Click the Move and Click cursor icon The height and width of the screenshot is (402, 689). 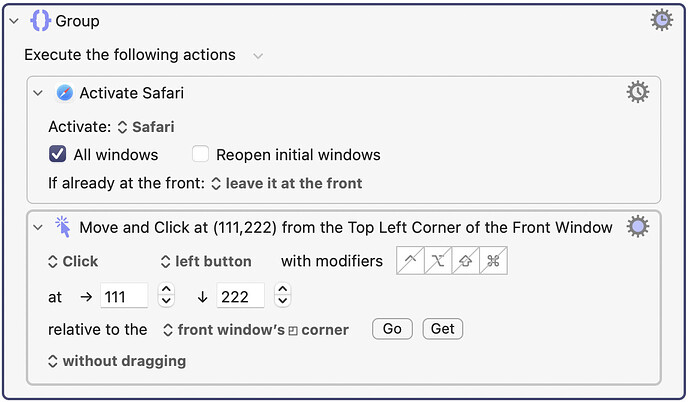64,227
